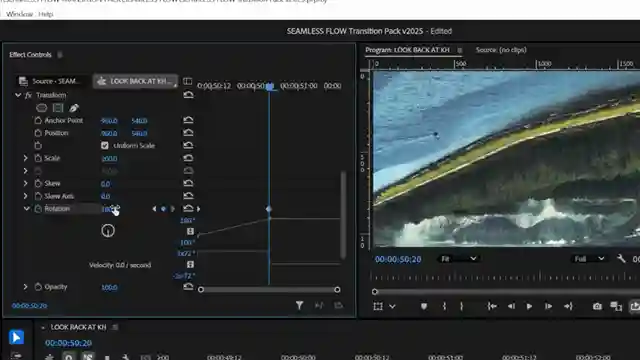This screenshot has height=360, width=640.
Task: Open the Effect Controls panel menu
Action: point(60,55)
